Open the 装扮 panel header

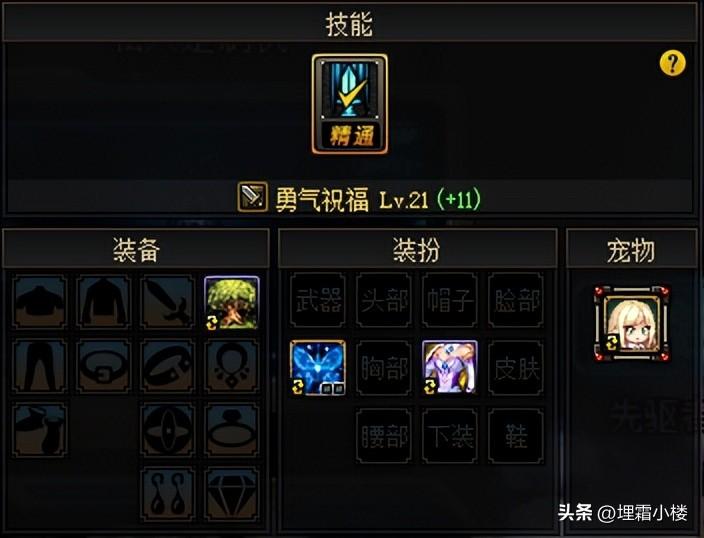point(418,249)
